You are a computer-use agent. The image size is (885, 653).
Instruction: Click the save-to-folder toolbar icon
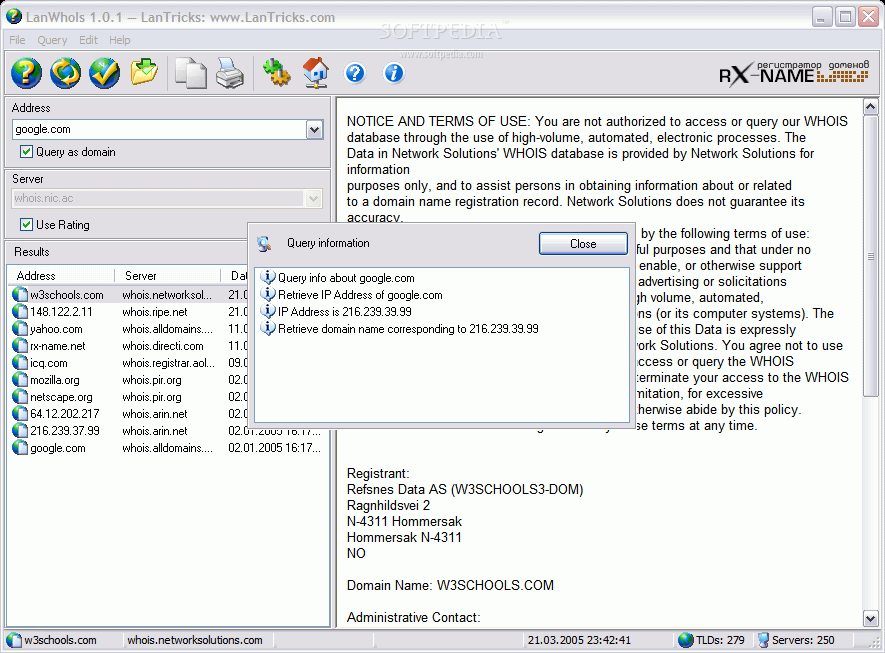point(144,72)
